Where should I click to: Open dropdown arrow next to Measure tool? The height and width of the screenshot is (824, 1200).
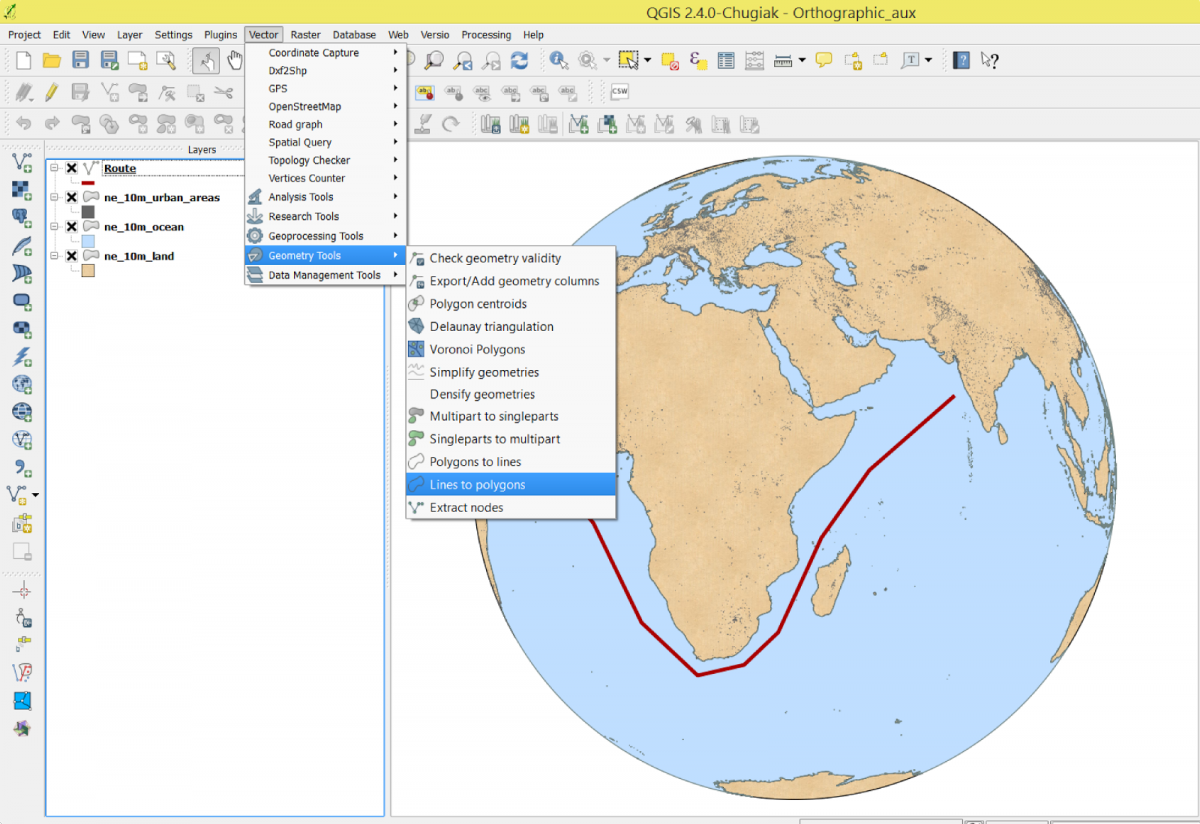pyautogui.click(x=802, y=60)
